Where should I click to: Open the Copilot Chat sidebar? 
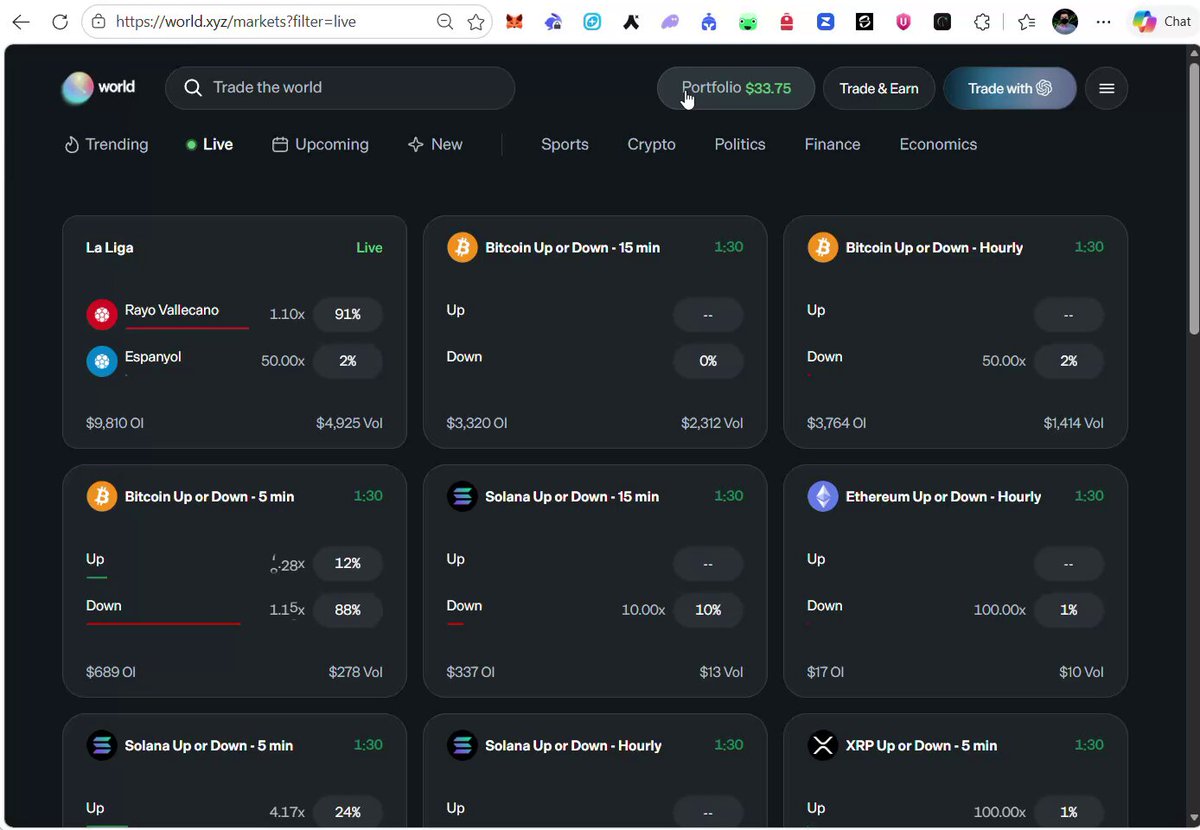click(x=1162, y=21)
